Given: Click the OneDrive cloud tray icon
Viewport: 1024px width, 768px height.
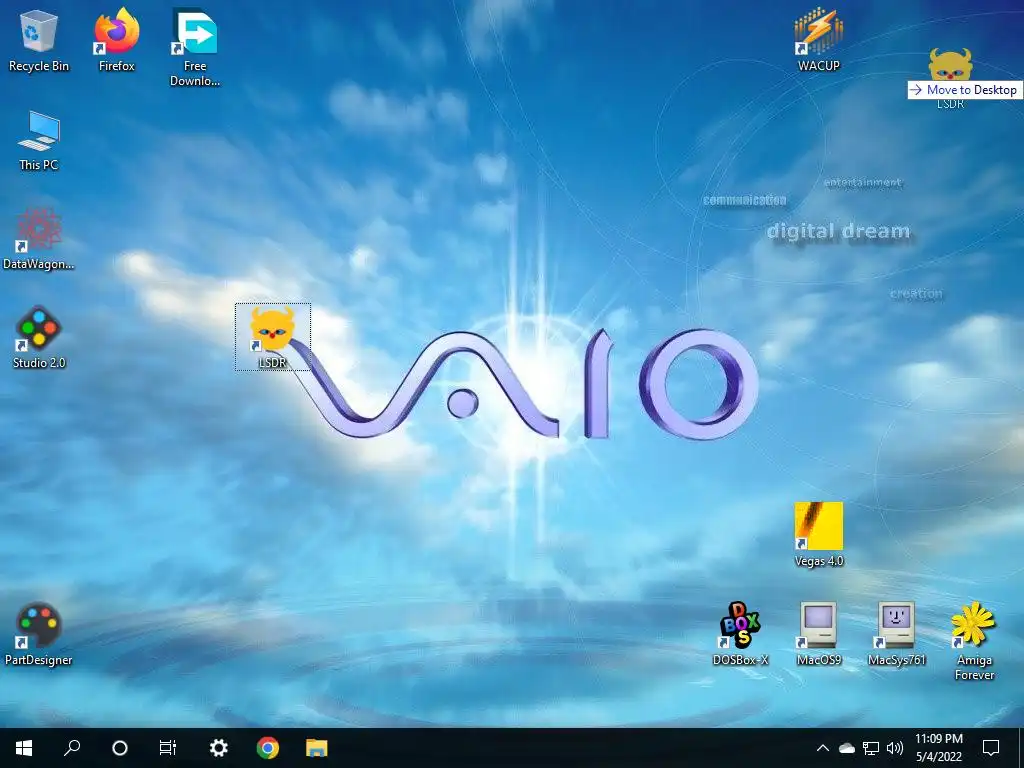Looking at the screenshot, I should click(846, 748).
